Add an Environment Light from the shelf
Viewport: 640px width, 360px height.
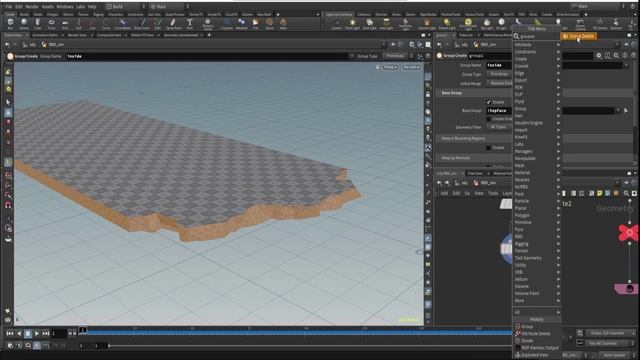pos(468,24)
